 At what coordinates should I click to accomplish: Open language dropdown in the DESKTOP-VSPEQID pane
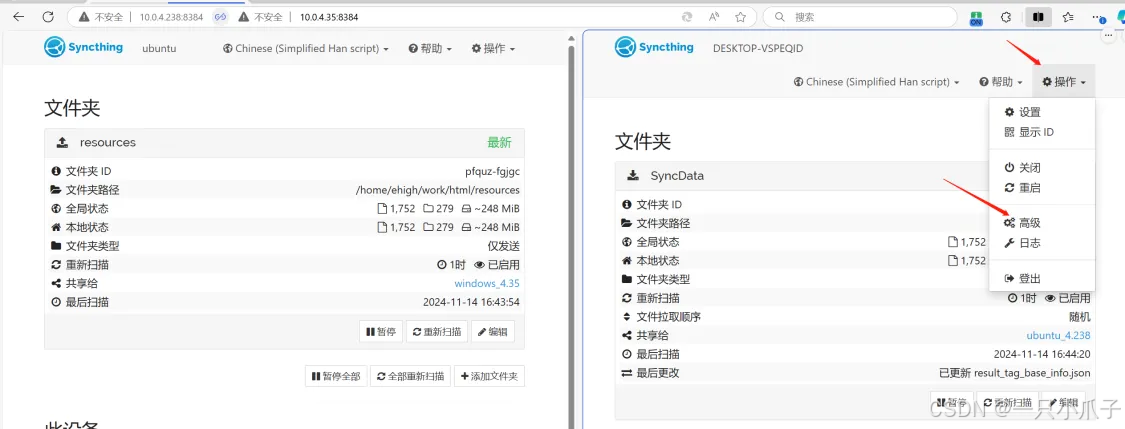tap(877, 82)
